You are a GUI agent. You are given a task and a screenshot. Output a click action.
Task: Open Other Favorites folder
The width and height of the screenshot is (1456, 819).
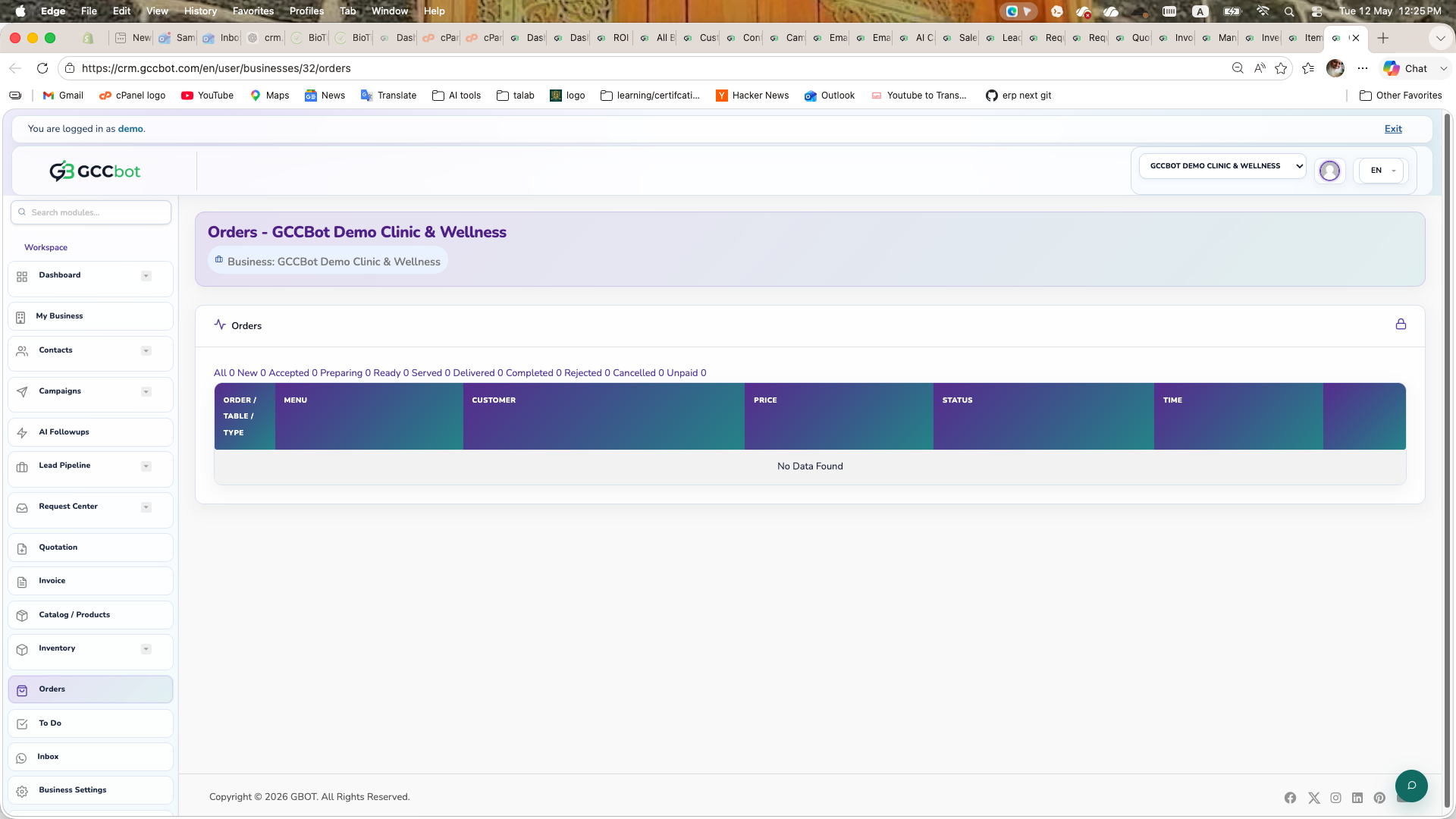[x=1401, y=96]
